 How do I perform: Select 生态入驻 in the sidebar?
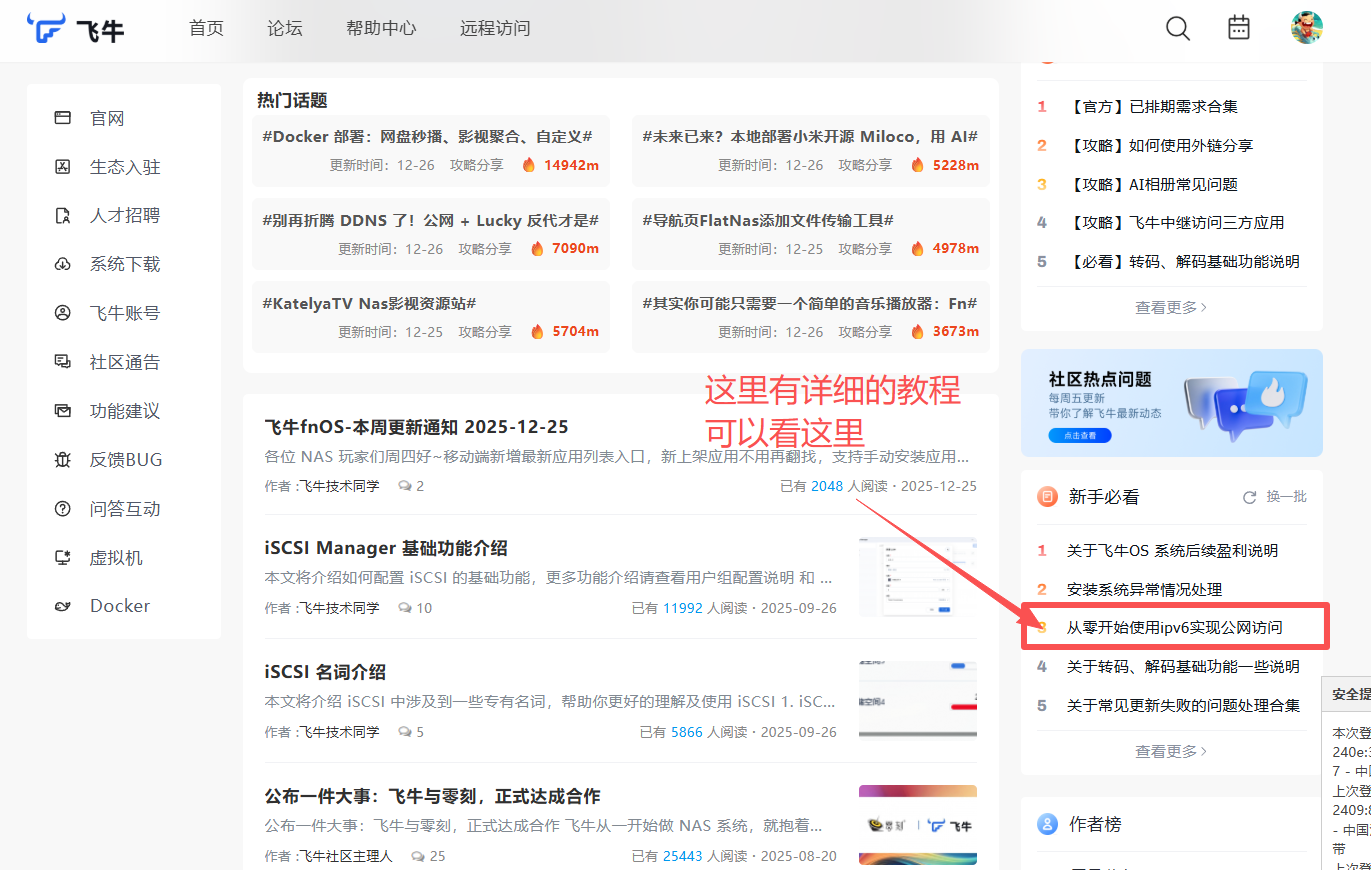[x=125, y=167]
